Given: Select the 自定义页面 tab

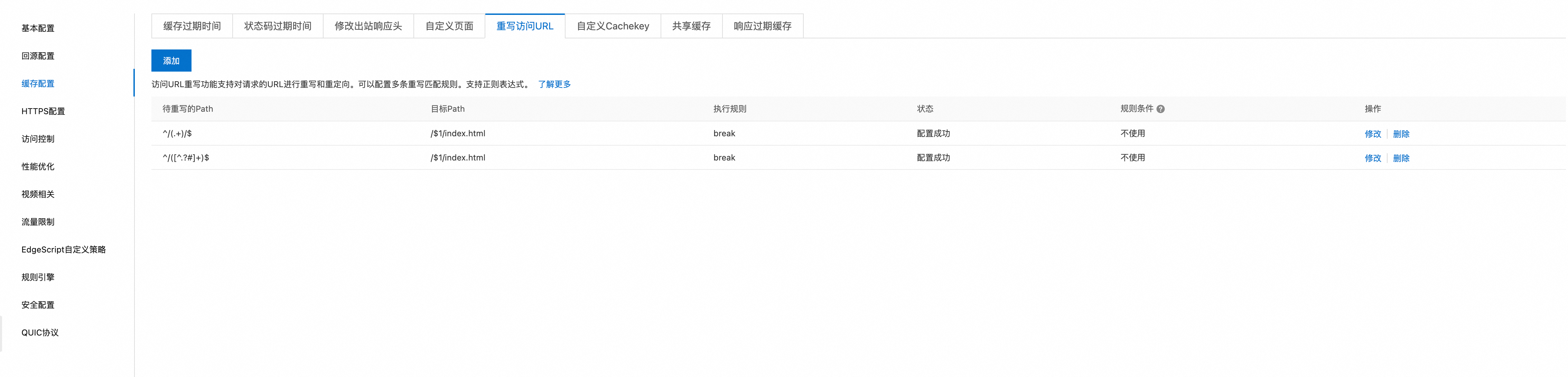Looking at the screenshot, I should point(449,26).
